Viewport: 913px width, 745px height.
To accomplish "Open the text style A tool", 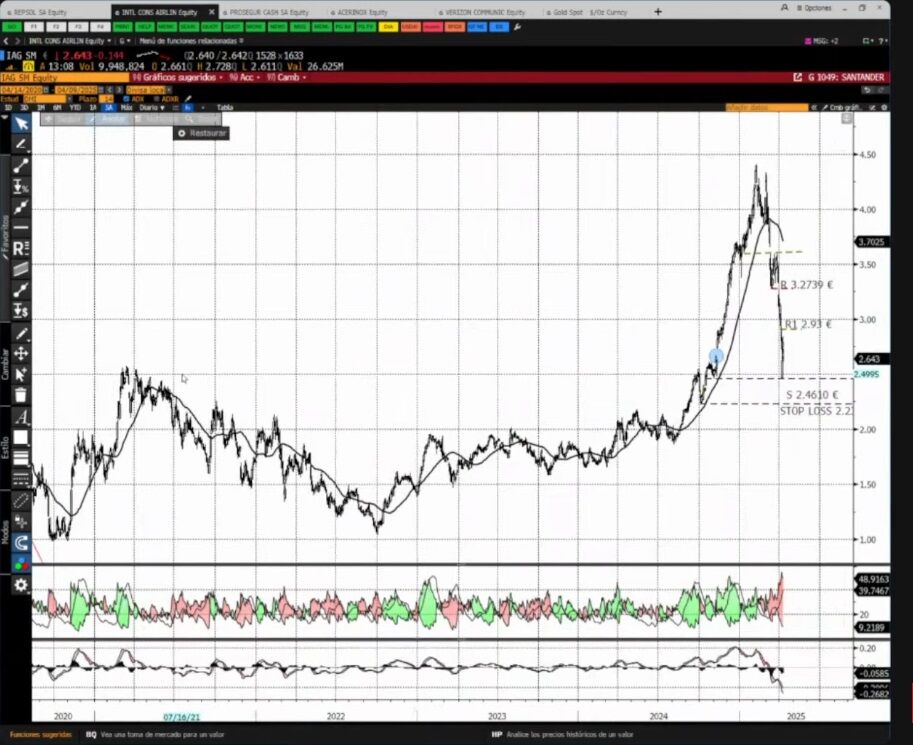I will click(21, 417).
